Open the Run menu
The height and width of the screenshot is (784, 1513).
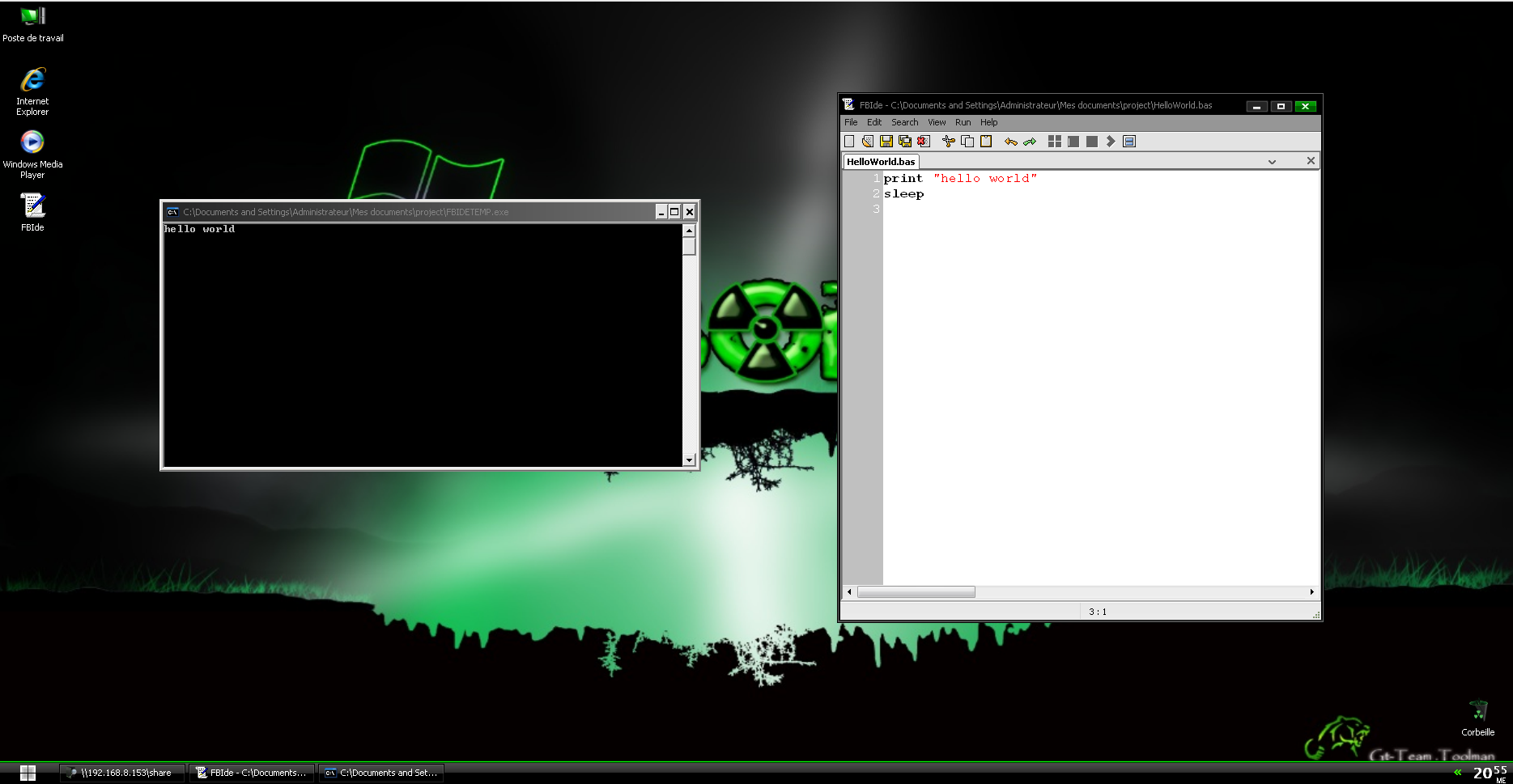[963, 123]
